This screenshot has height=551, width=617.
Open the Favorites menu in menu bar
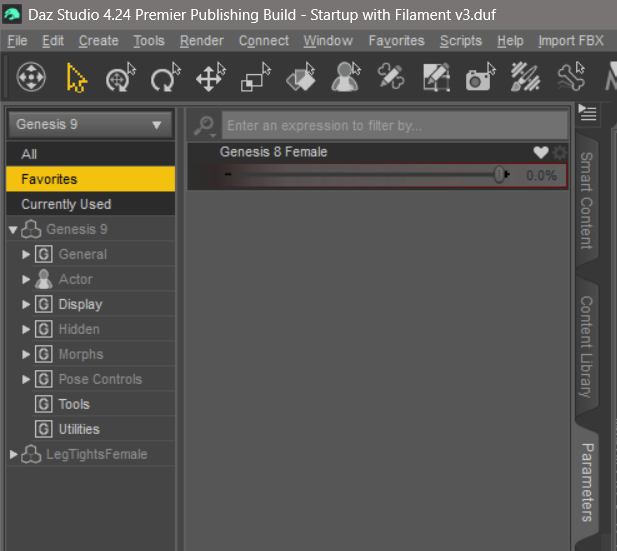[x=396, y=41]
